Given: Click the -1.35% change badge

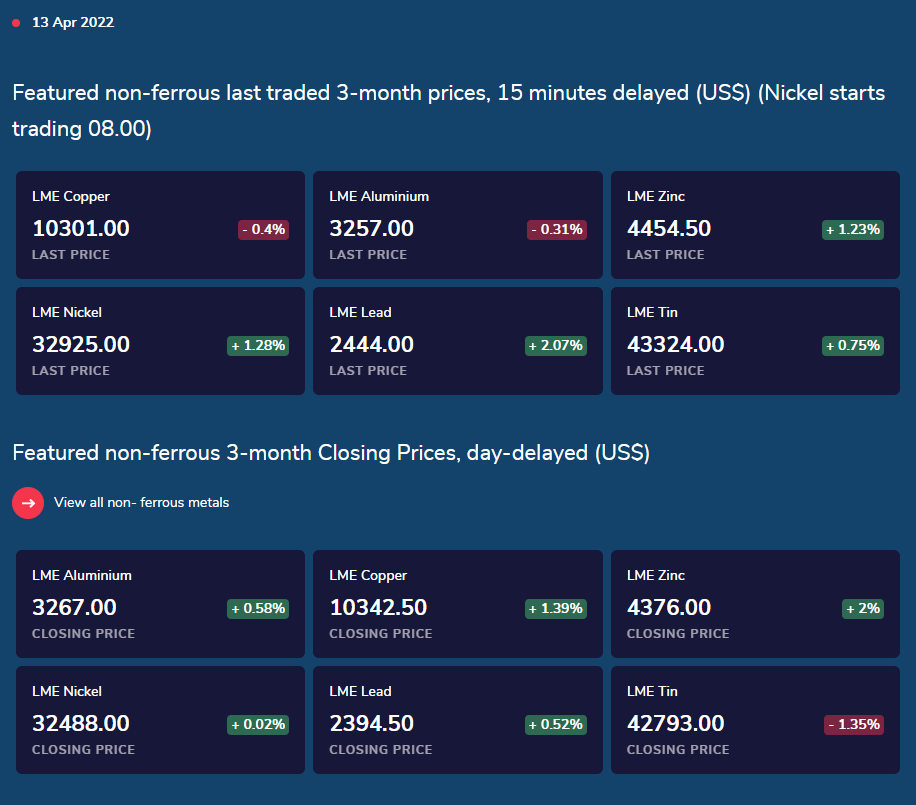Looking at the screenshot, I should coord(853,725).
